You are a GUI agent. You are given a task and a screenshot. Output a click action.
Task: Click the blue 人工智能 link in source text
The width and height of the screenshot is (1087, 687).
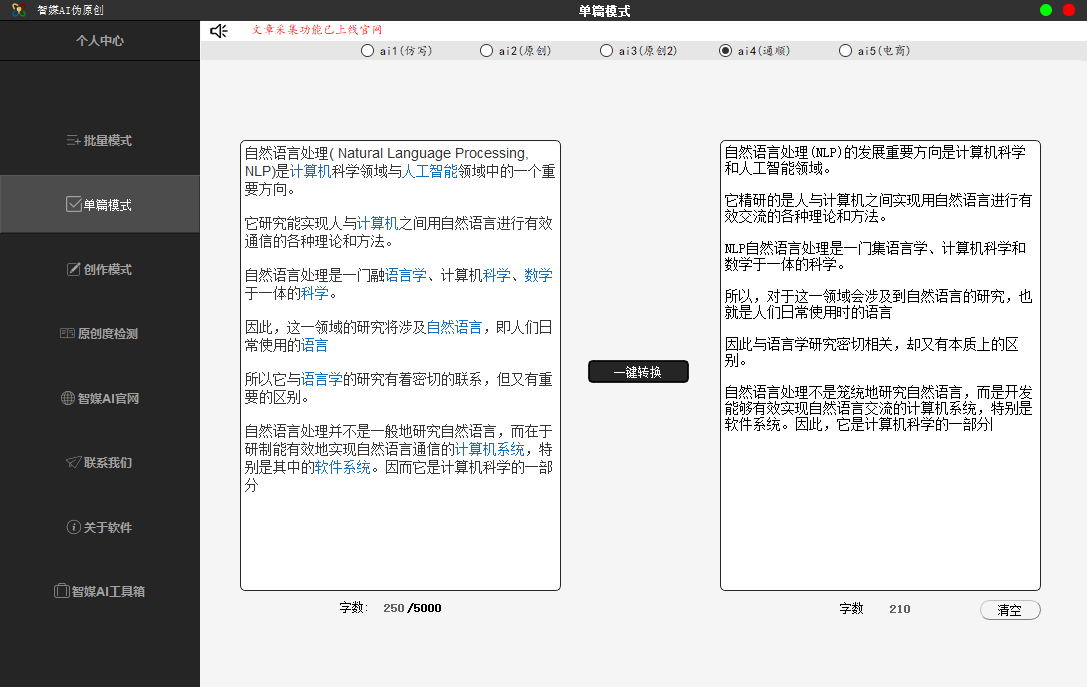pyautogui.click(x=430, y=171)
